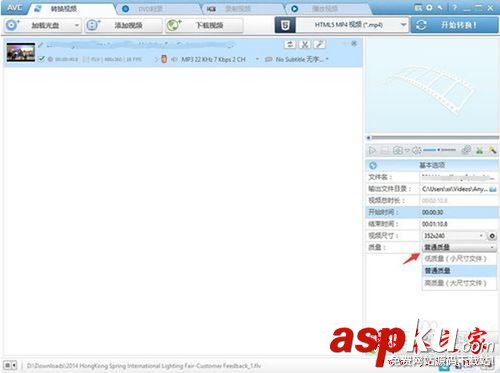Click the magic wand icon under preview

coord(493,151)
